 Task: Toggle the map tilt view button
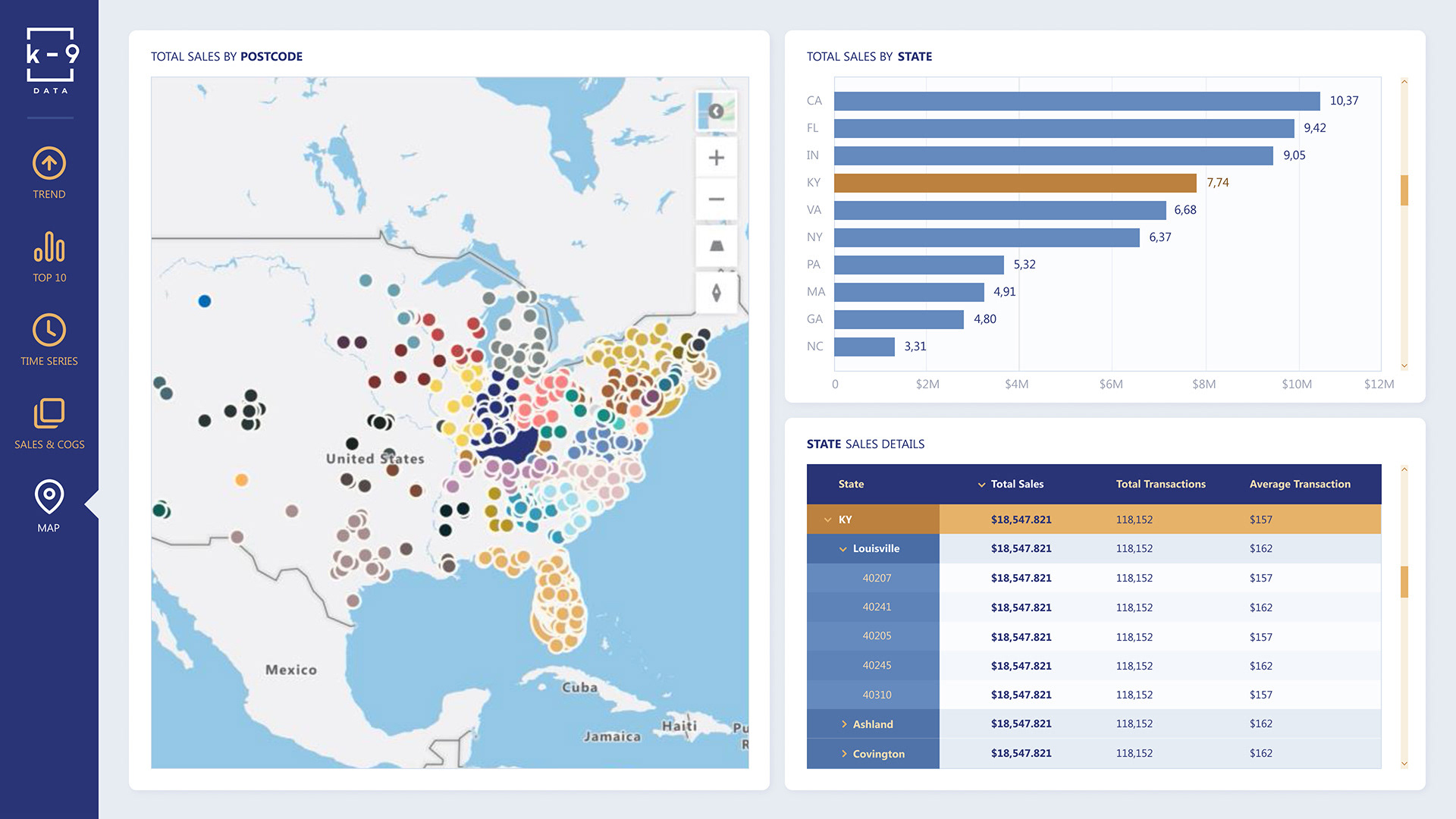click(x=716, y=246)
